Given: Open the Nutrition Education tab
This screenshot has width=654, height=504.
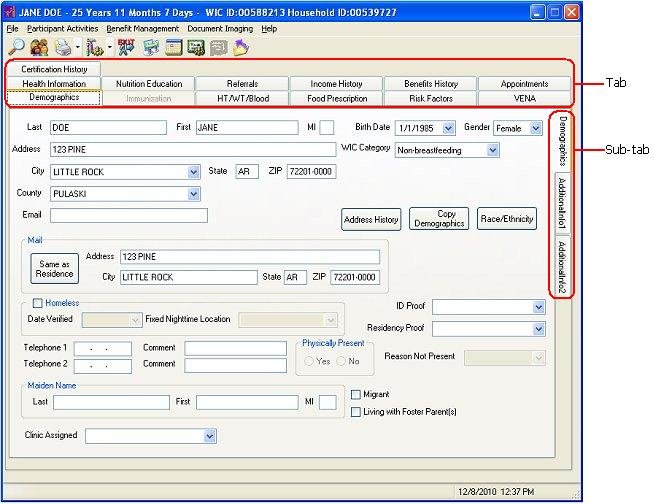Looking at the screenshot, I should pos(149,84).
